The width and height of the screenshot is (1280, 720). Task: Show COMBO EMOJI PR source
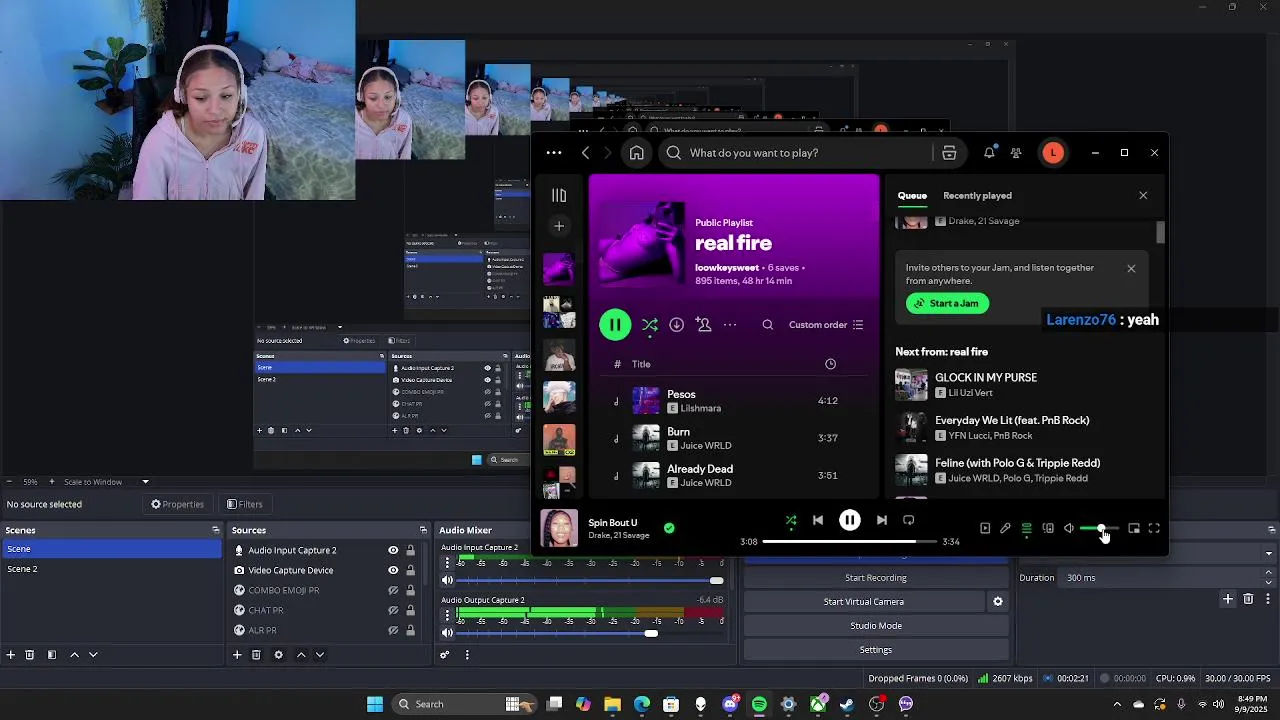coord(393,590)
